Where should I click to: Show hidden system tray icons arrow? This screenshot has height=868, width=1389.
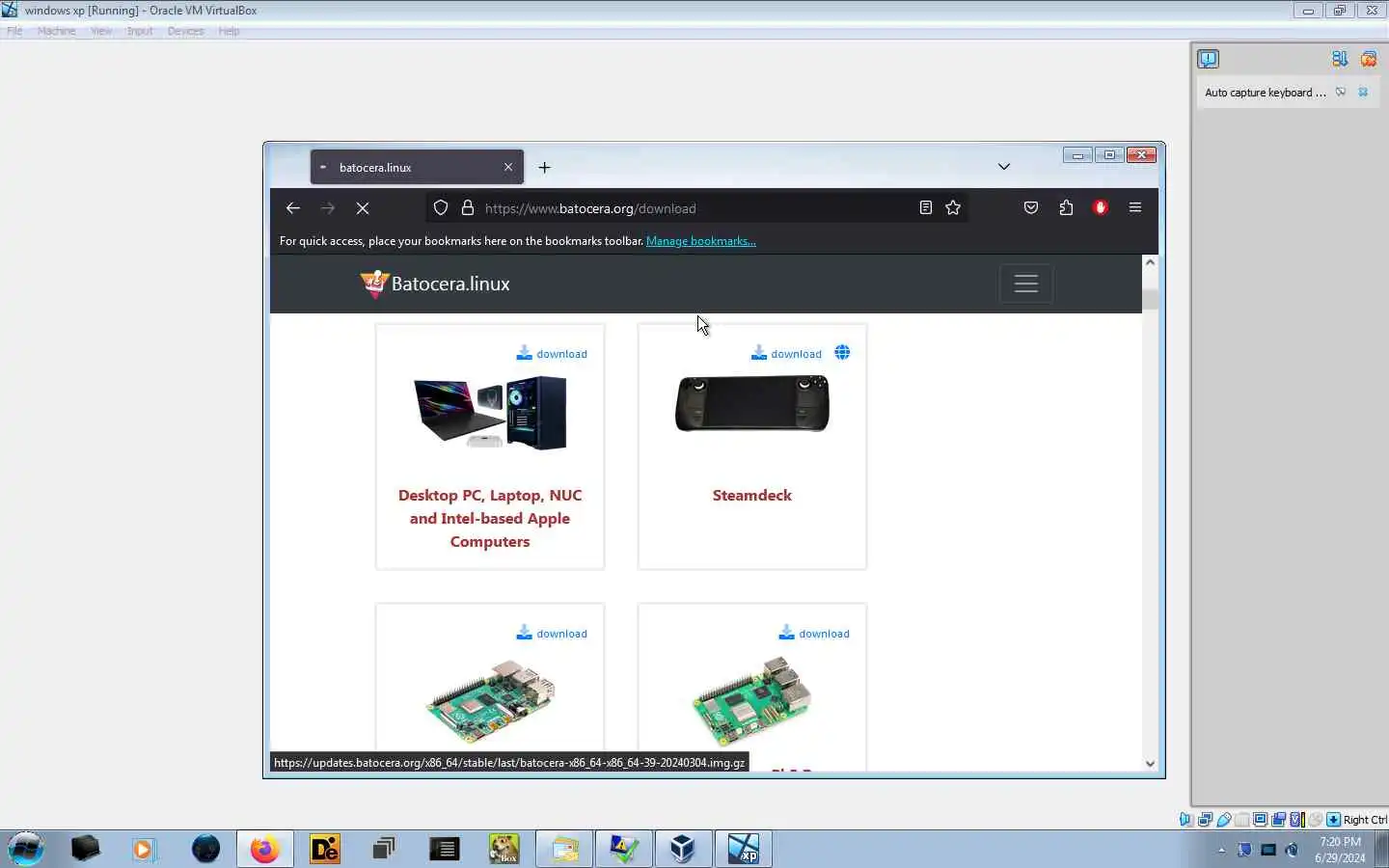click(1221, 850)
